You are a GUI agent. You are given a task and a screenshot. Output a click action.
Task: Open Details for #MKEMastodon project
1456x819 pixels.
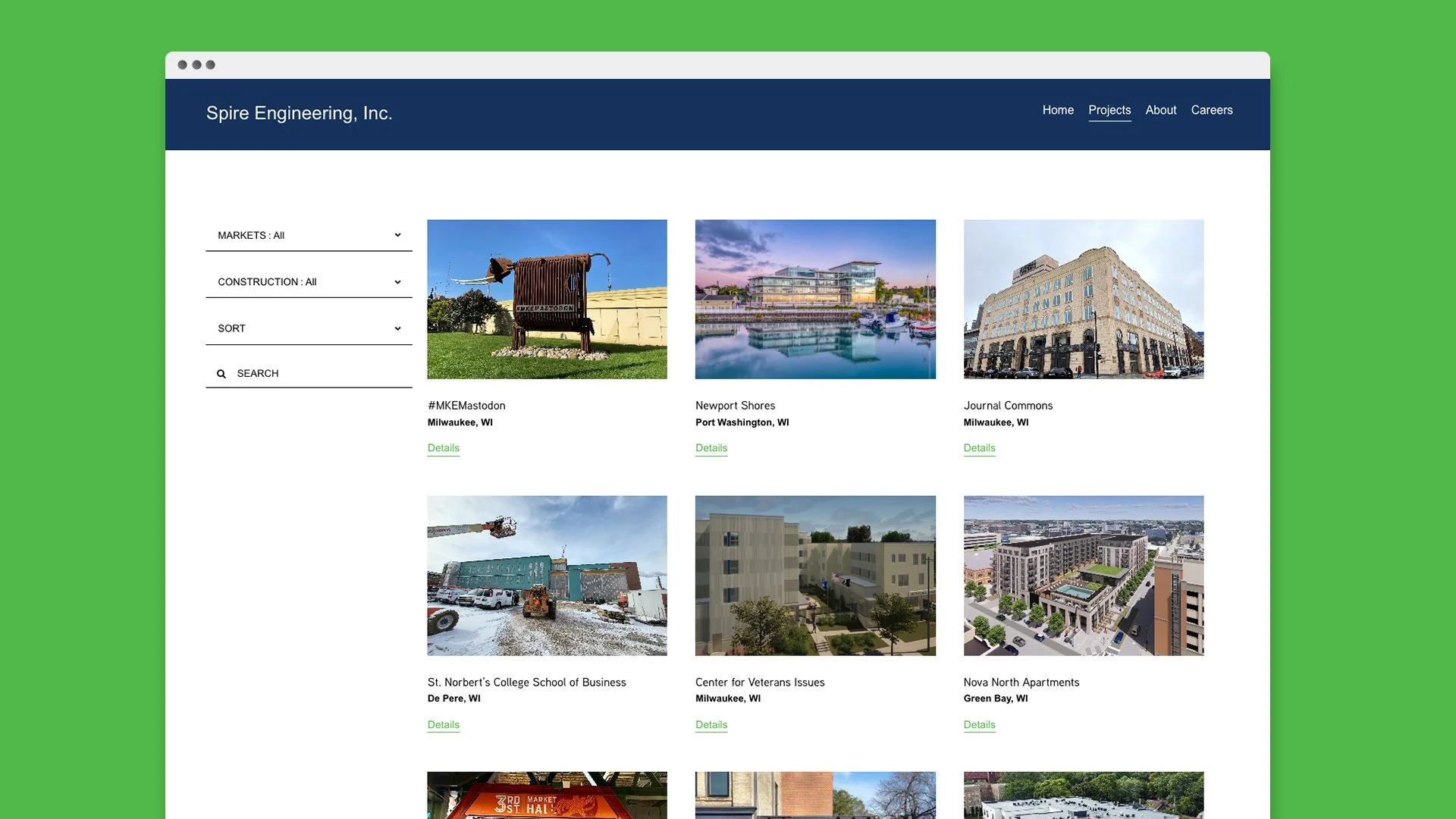(444, 448)
